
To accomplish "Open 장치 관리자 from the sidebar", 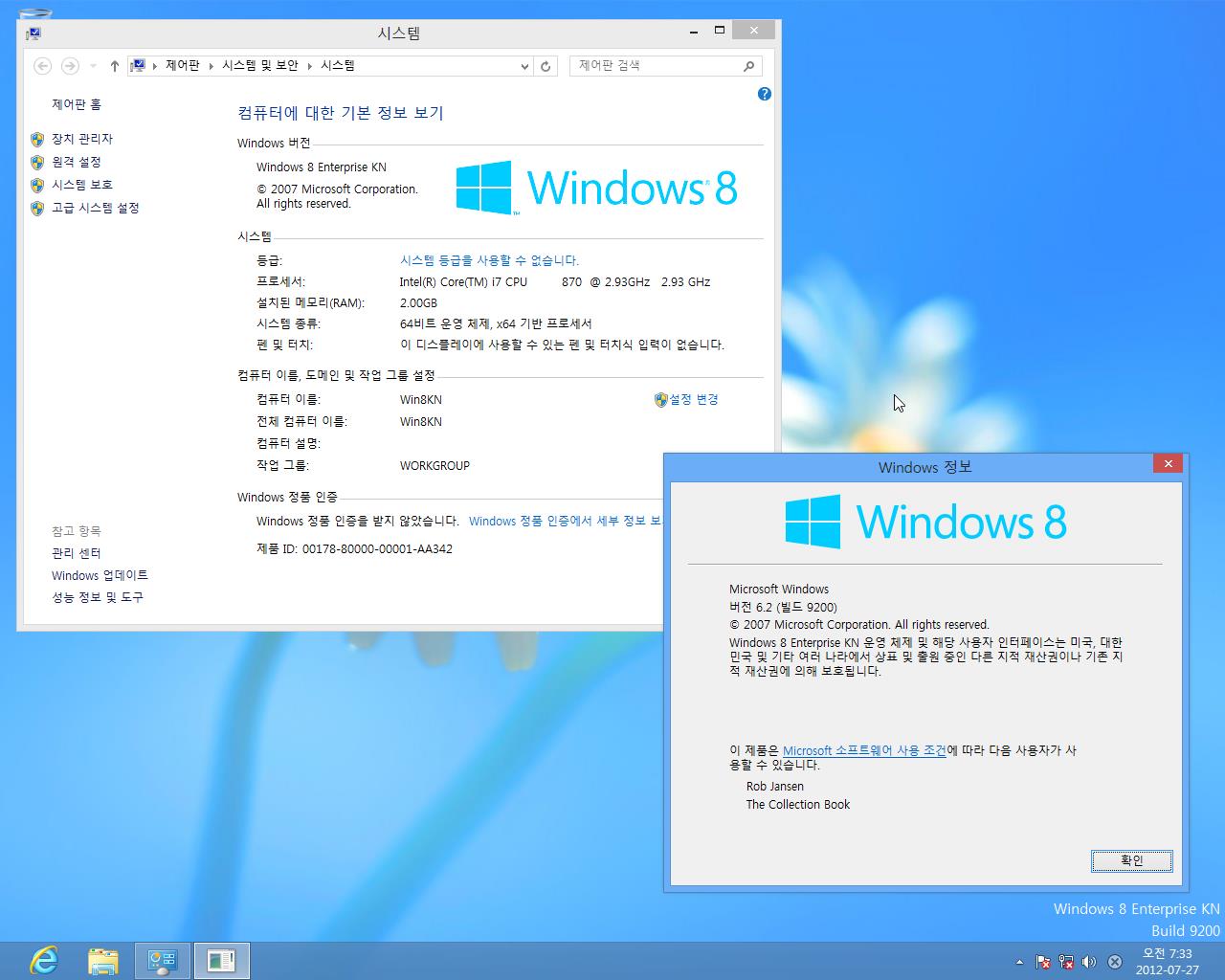I will pos(82,139).
